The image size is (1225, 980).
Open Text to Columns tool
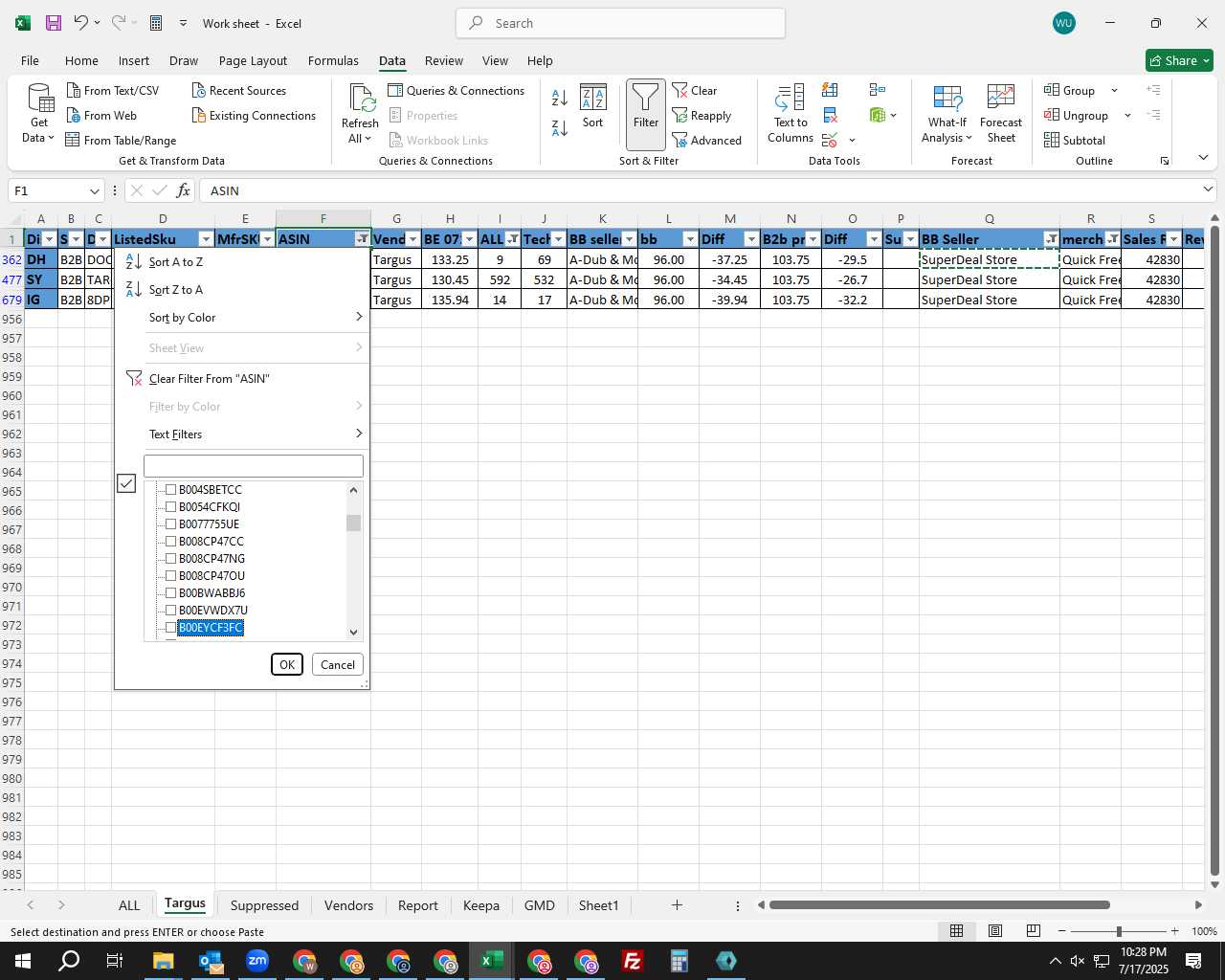(791, 114)
